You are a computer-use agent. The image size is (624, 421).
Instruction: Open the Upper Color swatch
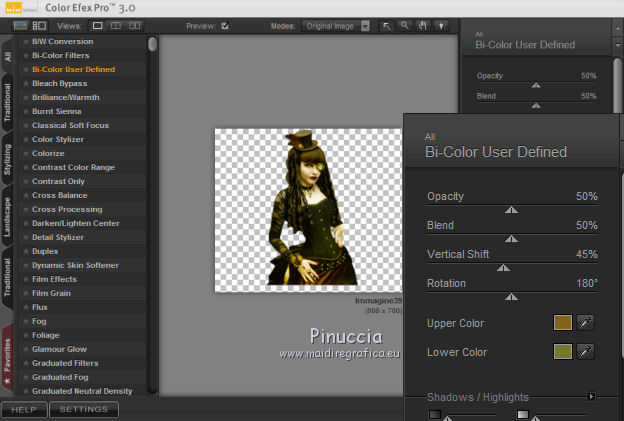[x=564, y=323]
